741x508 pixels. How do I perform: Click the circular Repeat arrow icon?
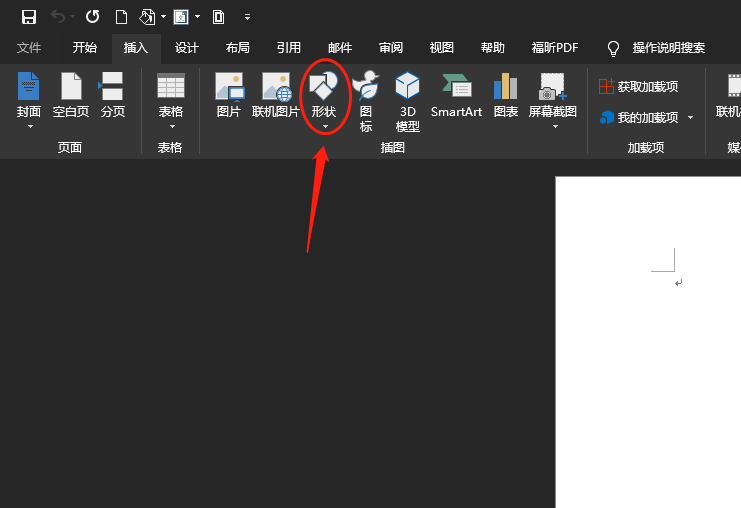(93, 17)
